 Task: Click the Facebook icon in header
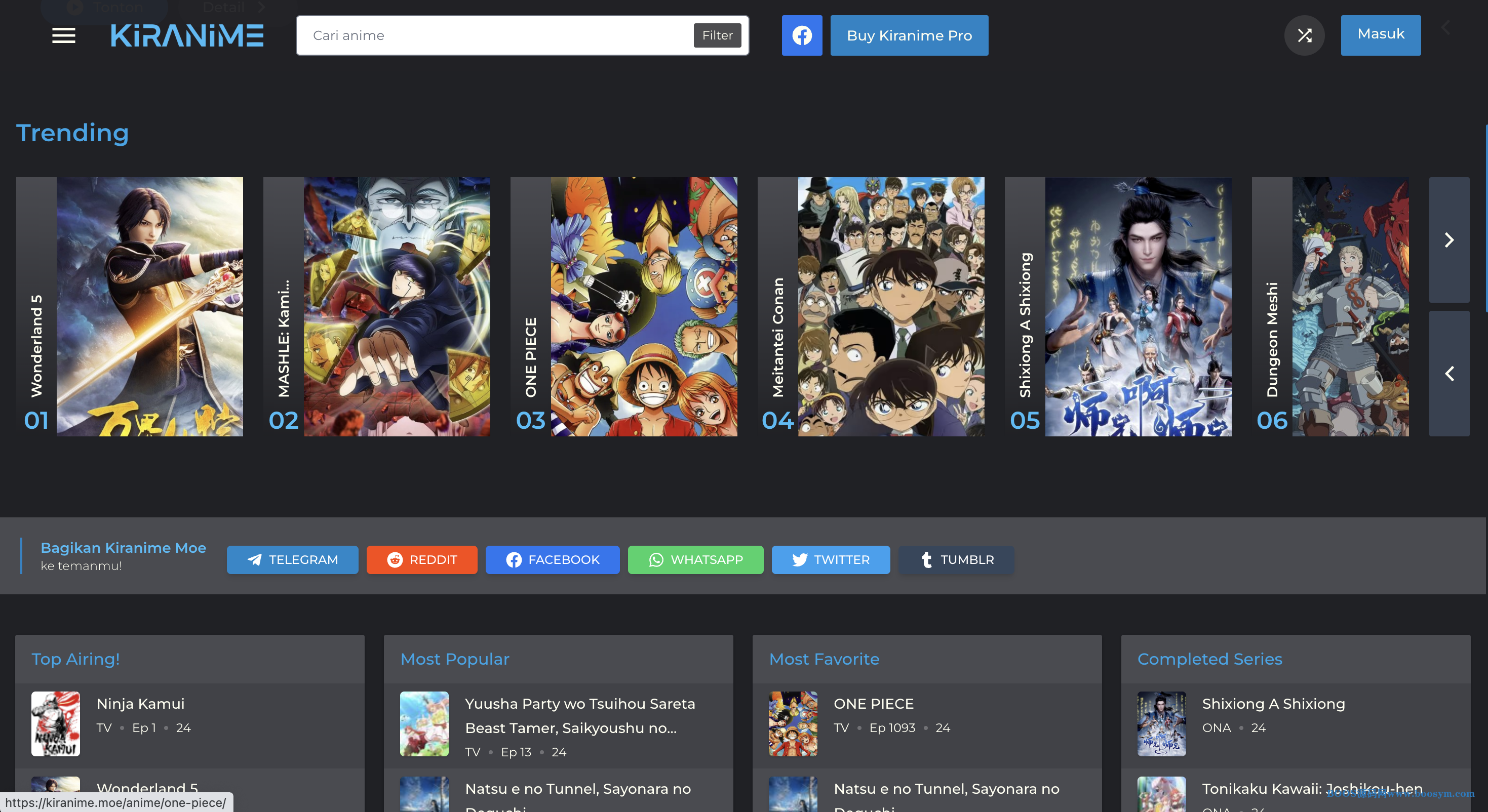click(802, 35)
